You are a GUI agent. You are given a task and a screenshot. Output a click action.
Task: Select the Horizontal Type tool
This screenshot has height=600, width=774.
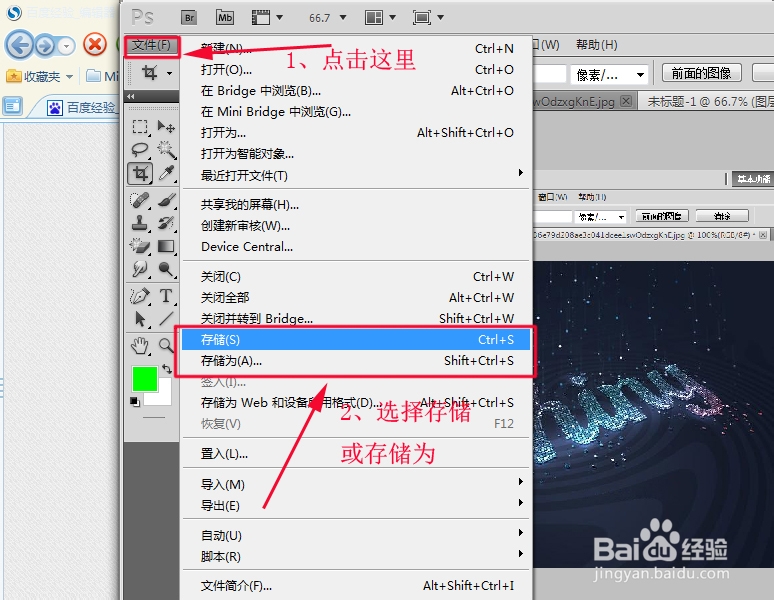tap(166, 296)
